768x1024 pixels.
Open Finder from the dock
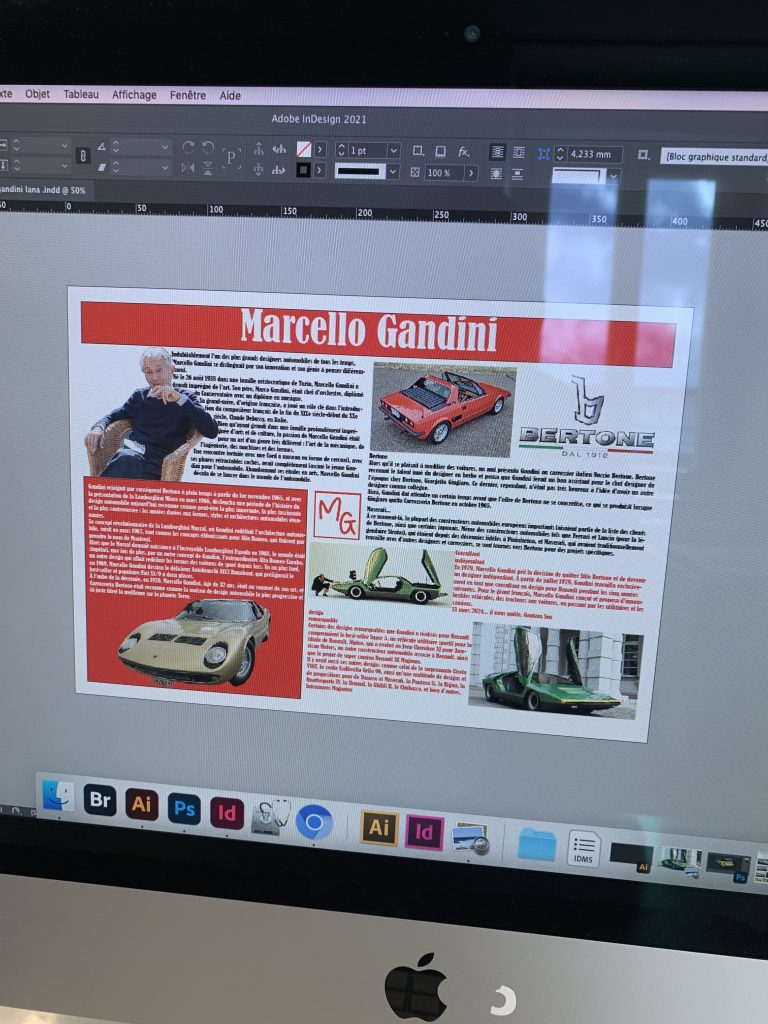(58, 795)
